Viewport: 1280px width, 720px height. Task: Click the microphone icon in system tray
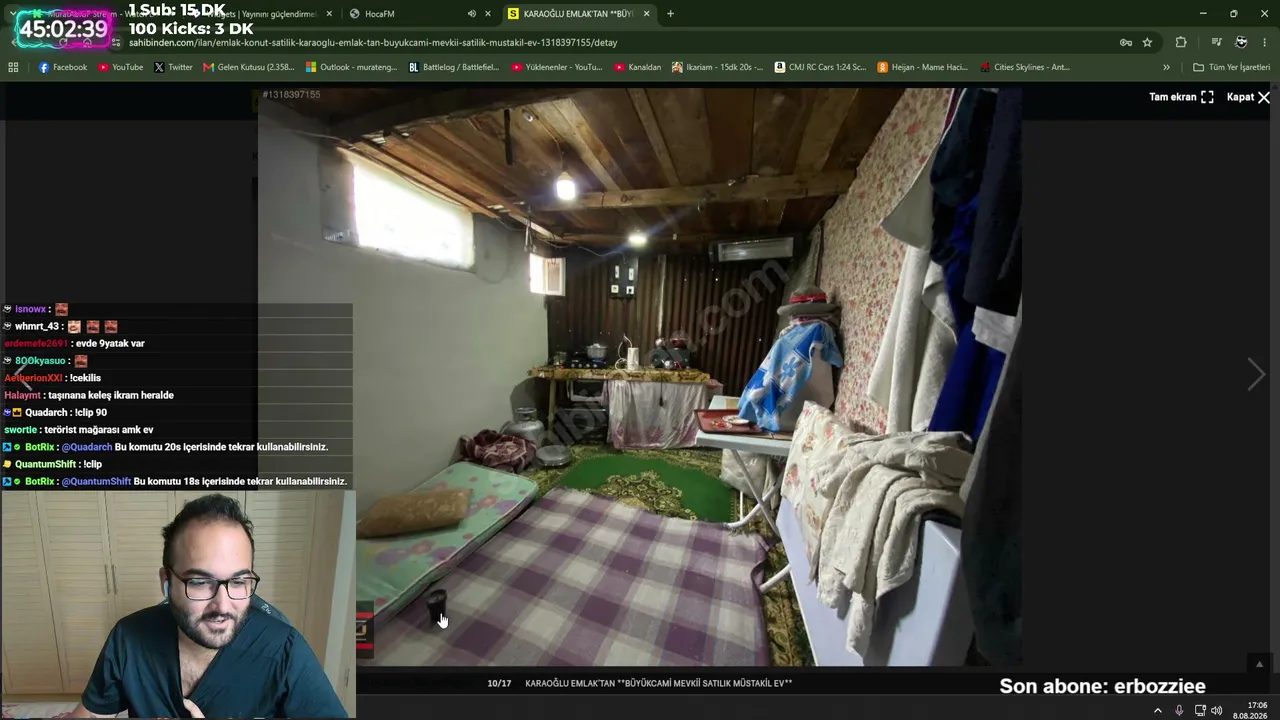pos(1179,710)
